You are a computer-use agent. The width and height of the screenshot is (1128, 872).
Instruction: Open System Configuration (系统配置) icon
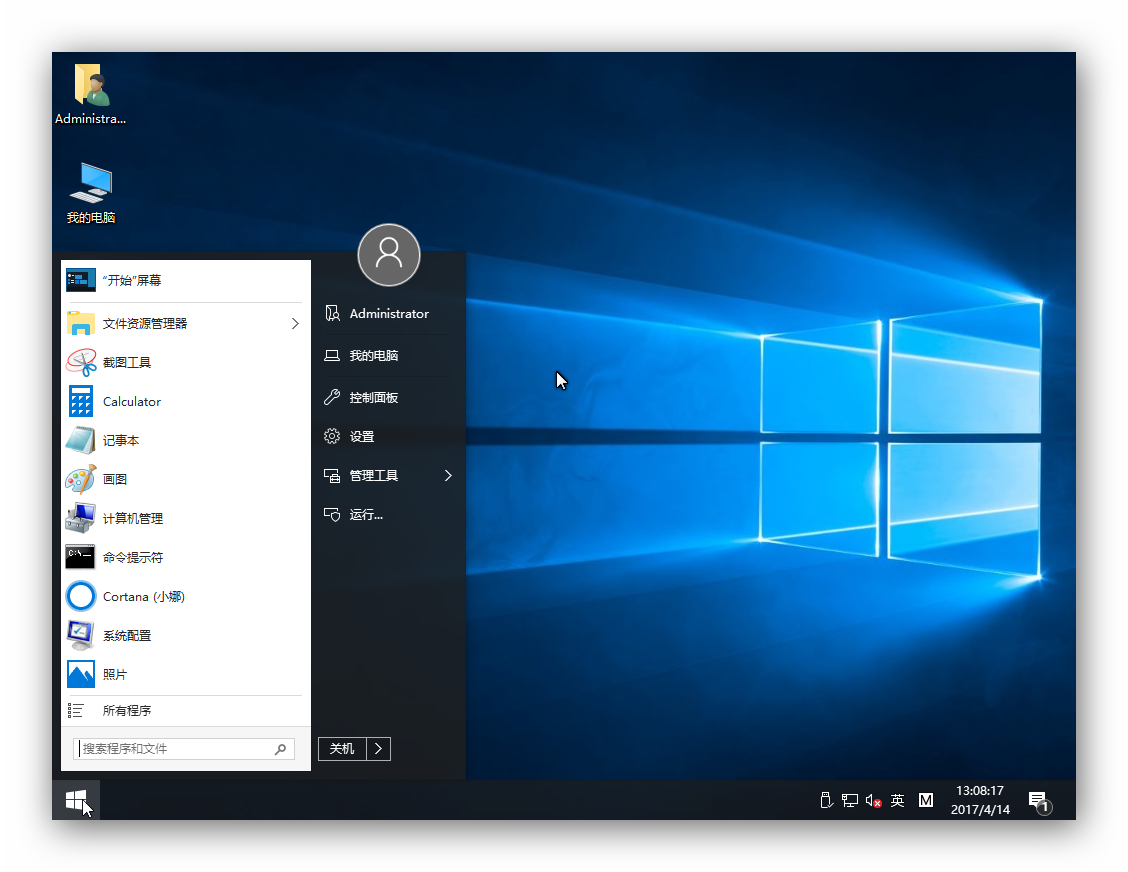(81, 635)
